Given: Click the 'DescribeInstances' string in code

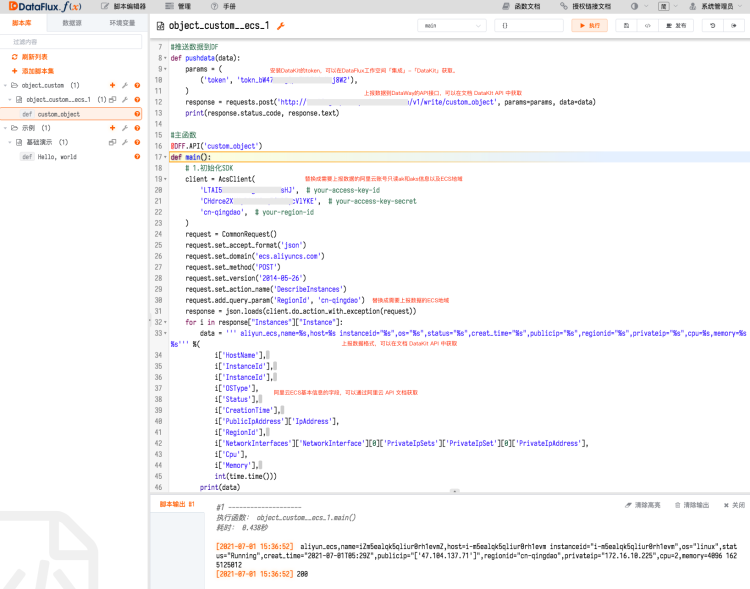Looking at the screenshot, I should [x=308, y=289].
